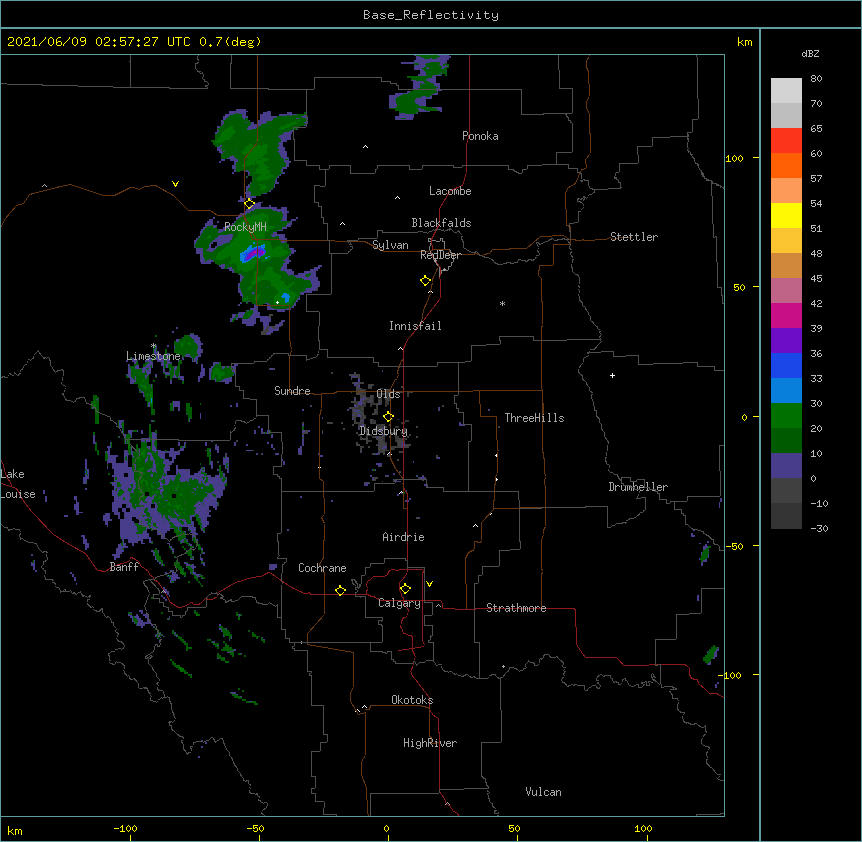This screenshot has width=862, height=842.
Task: Click the timestamp 2021/06/09 02:57:27 UTC
Action: coord(99,42)
